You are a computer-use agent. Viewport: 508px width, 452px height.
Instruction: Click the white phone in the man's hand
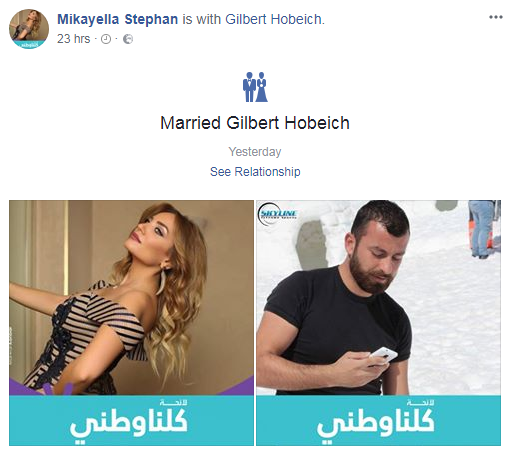(x=383, y=354)
